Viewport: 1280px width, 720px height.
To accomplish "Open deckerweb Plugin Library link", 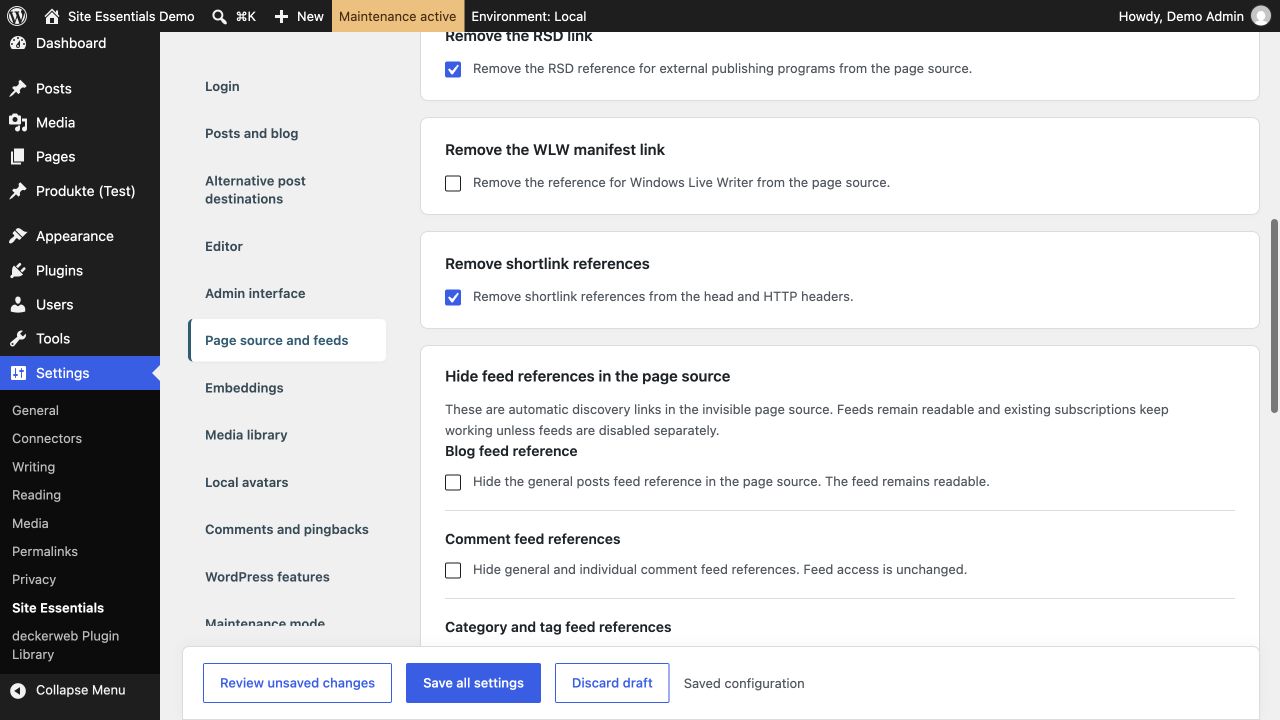I will click(65, 645).
